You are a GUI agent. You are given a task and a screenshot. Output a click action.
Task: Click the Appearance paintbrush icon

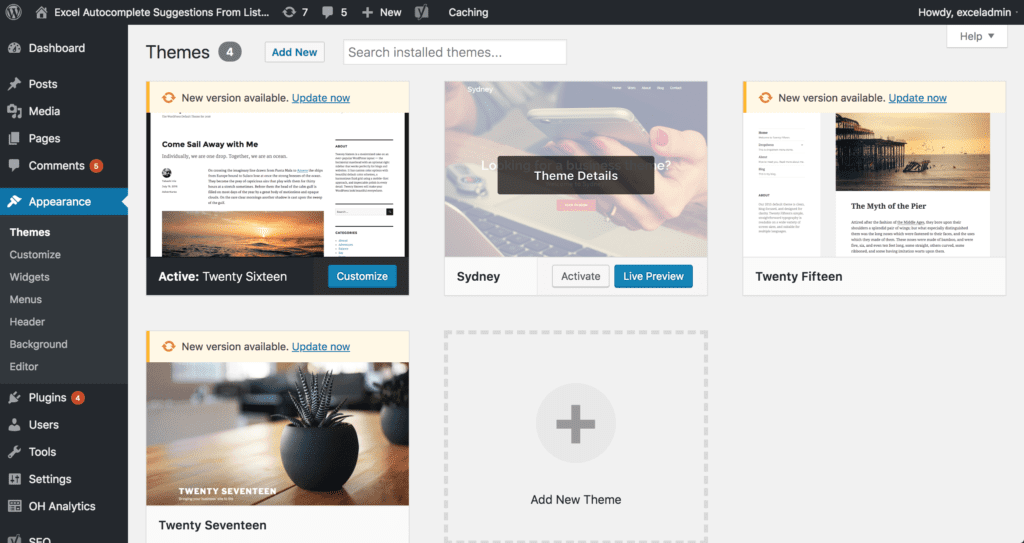[14, 201]
